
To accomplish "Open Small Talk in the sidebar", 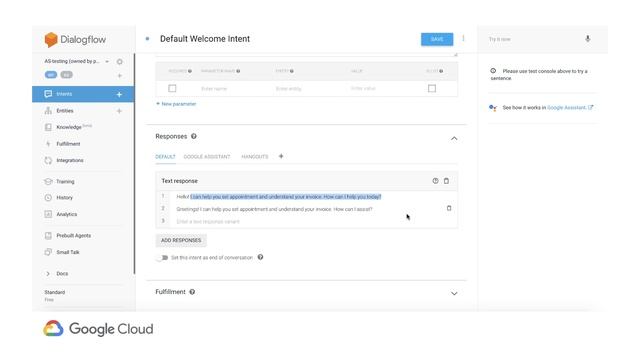I will pyautogui.click(x=68, y=252).
